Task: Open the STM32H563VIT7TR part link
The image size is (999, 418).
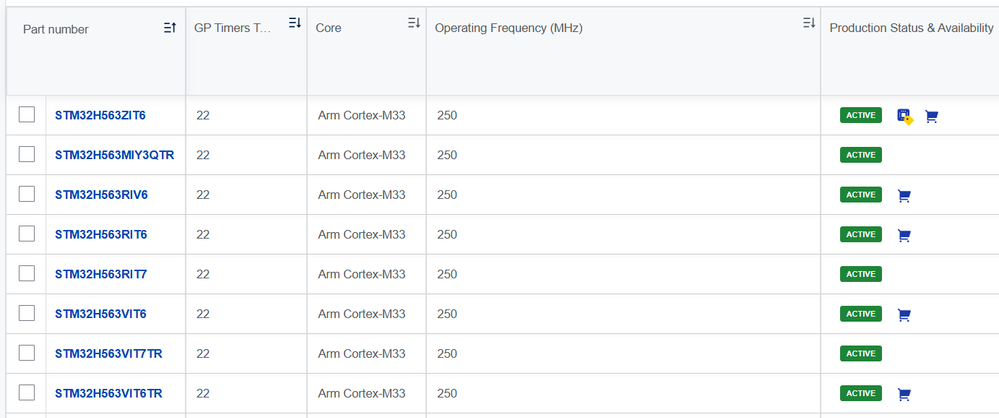Action: click(108, 354)
